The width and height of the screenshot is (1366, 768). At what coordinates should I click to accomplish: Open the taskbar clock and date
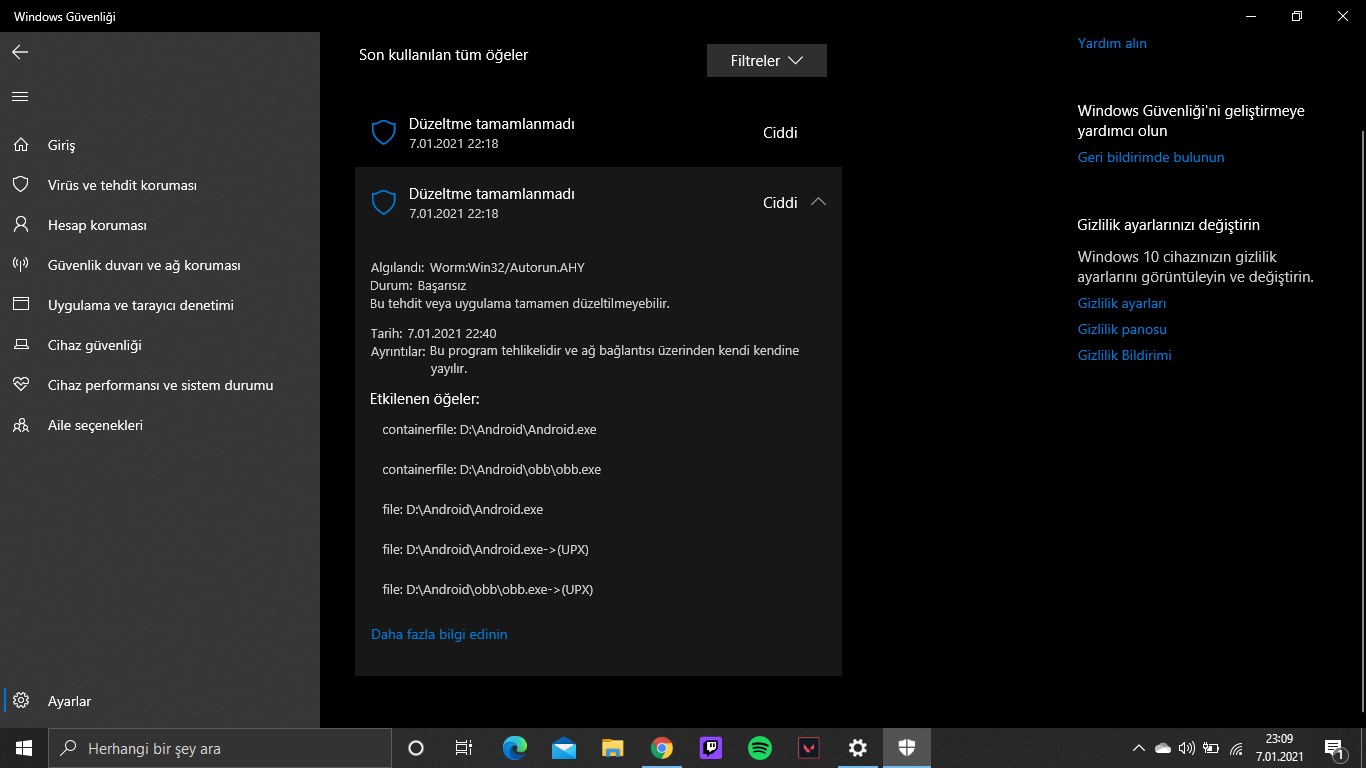[x=1280, y=748]
